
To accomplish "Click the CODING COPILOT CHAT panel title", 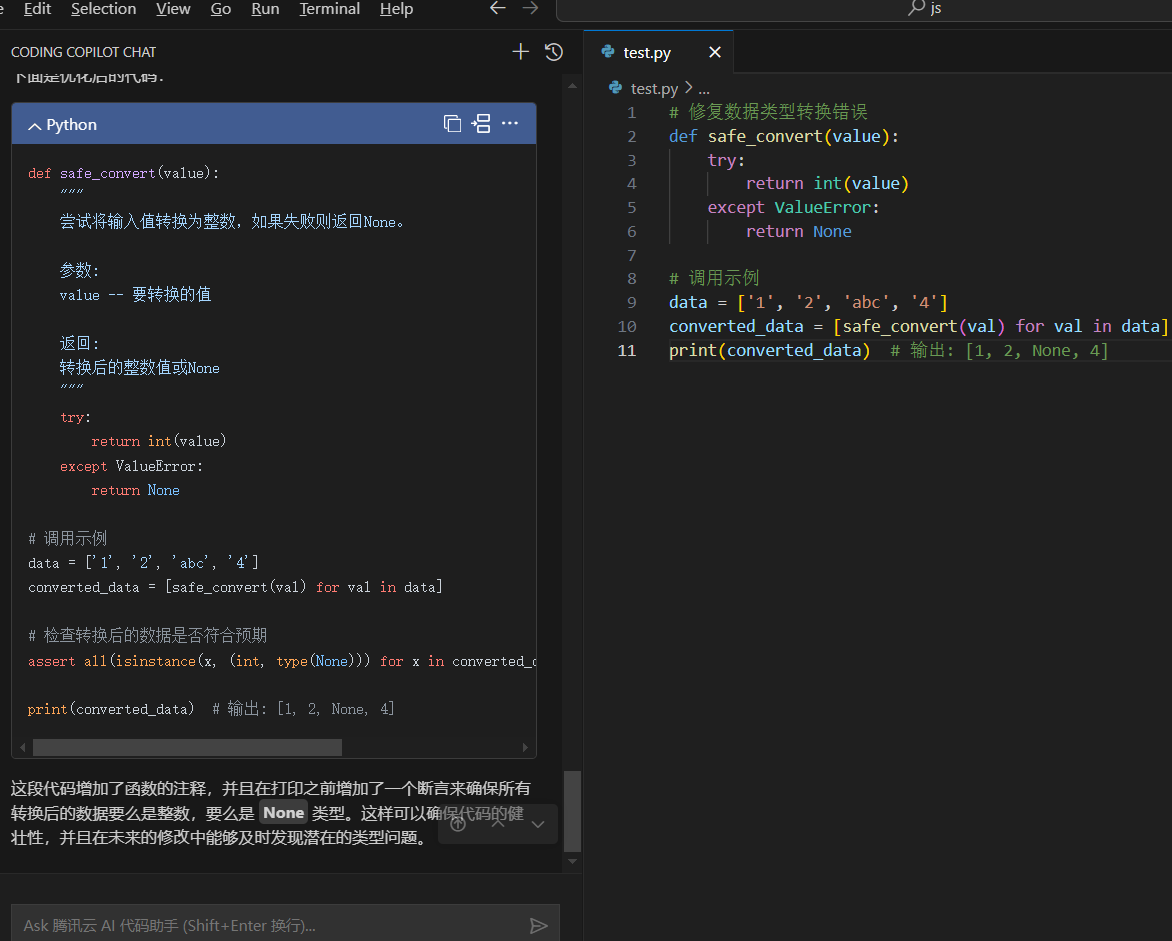I will click(x=84, y=52).
